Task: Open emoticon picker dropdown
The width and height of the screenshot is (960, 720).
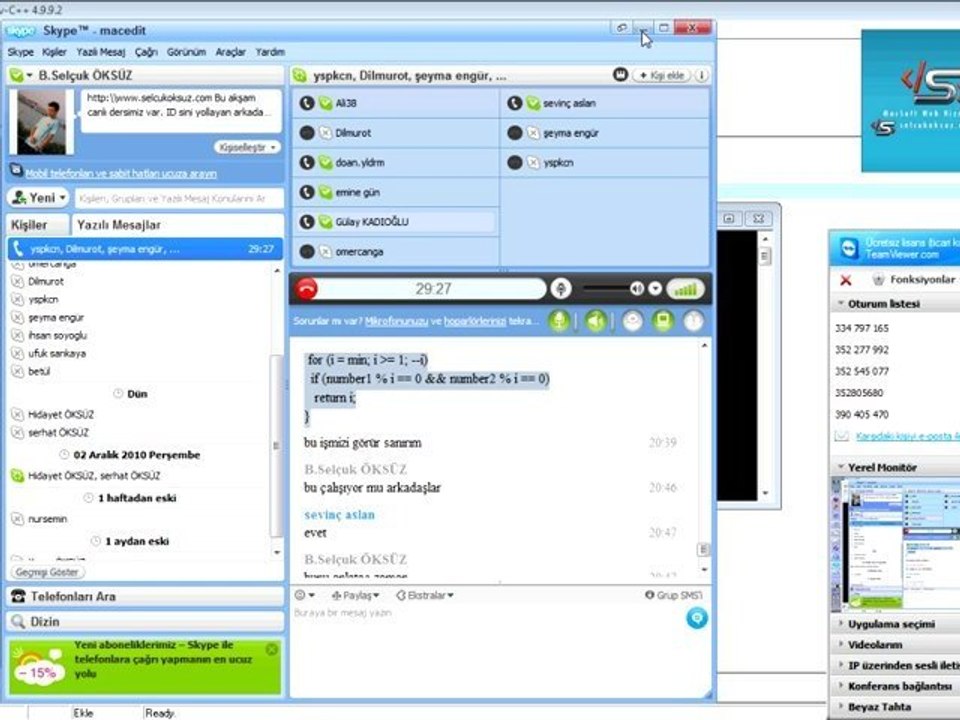Action: click(x=304, y=595)
